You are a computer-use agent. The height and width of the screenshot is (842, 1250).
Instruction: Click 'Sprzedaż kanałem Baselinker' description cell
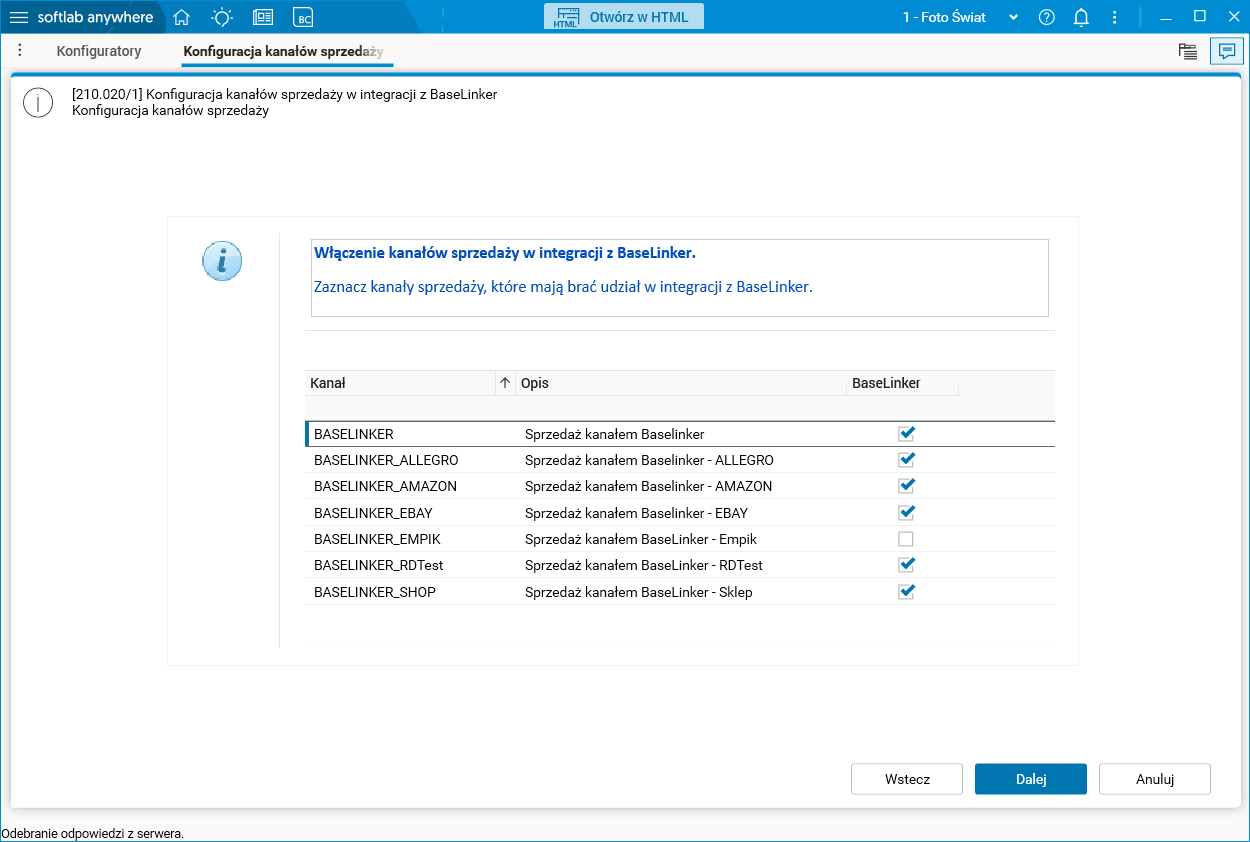pos(615,434)
